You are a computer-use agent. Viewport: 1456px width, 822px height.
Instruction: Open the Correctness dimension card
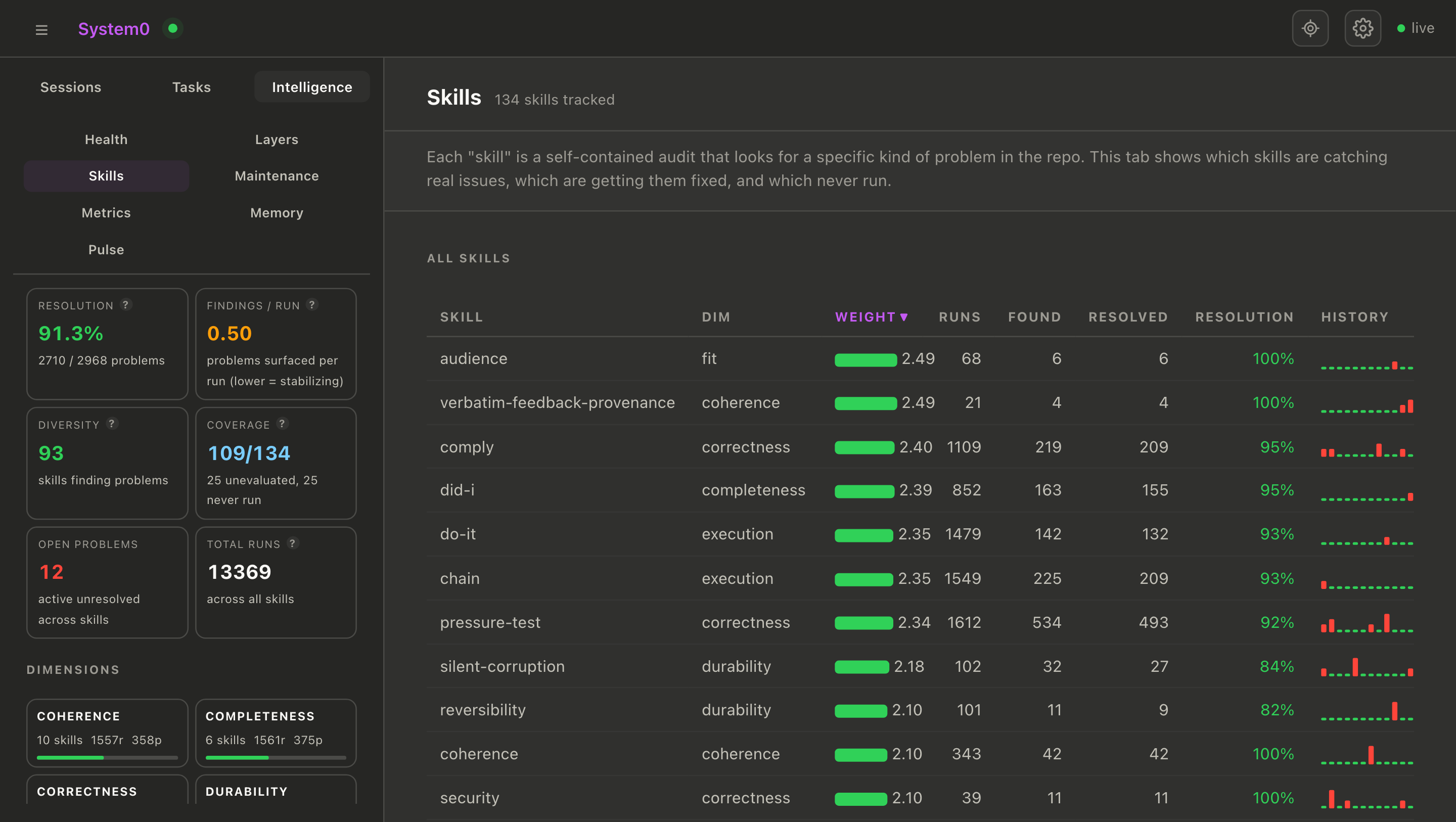pyautogui.click(x=107, y=790)
